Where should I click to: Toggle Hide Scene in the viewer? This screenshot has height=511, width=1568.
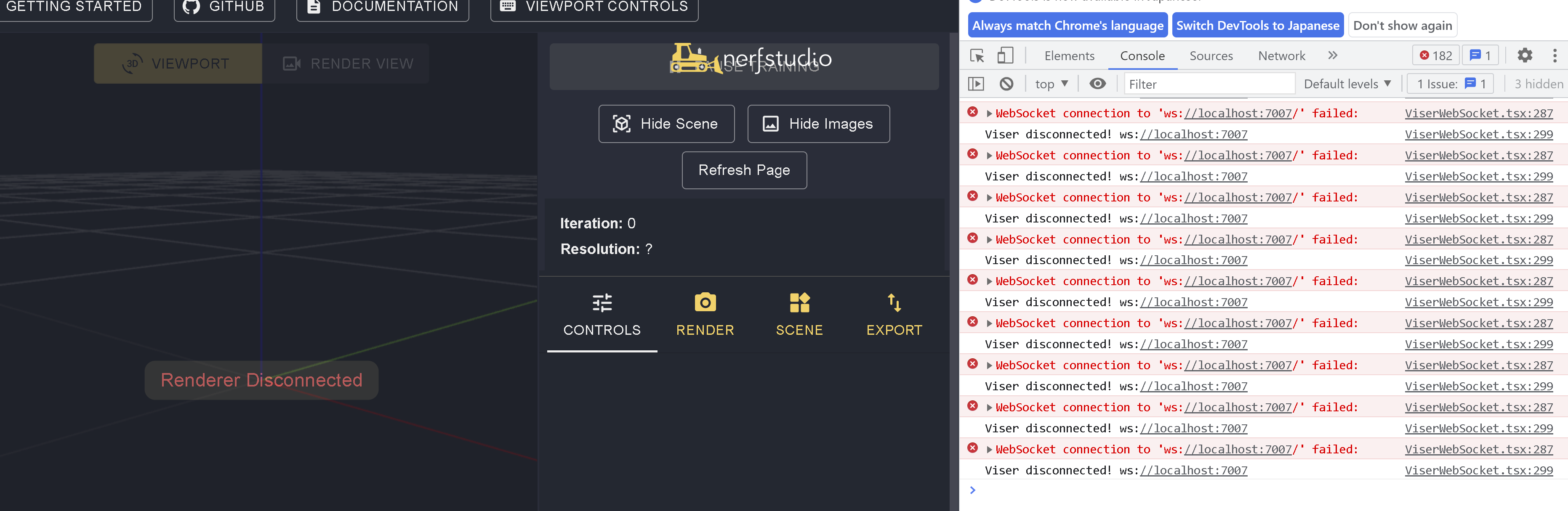[666, 124]
